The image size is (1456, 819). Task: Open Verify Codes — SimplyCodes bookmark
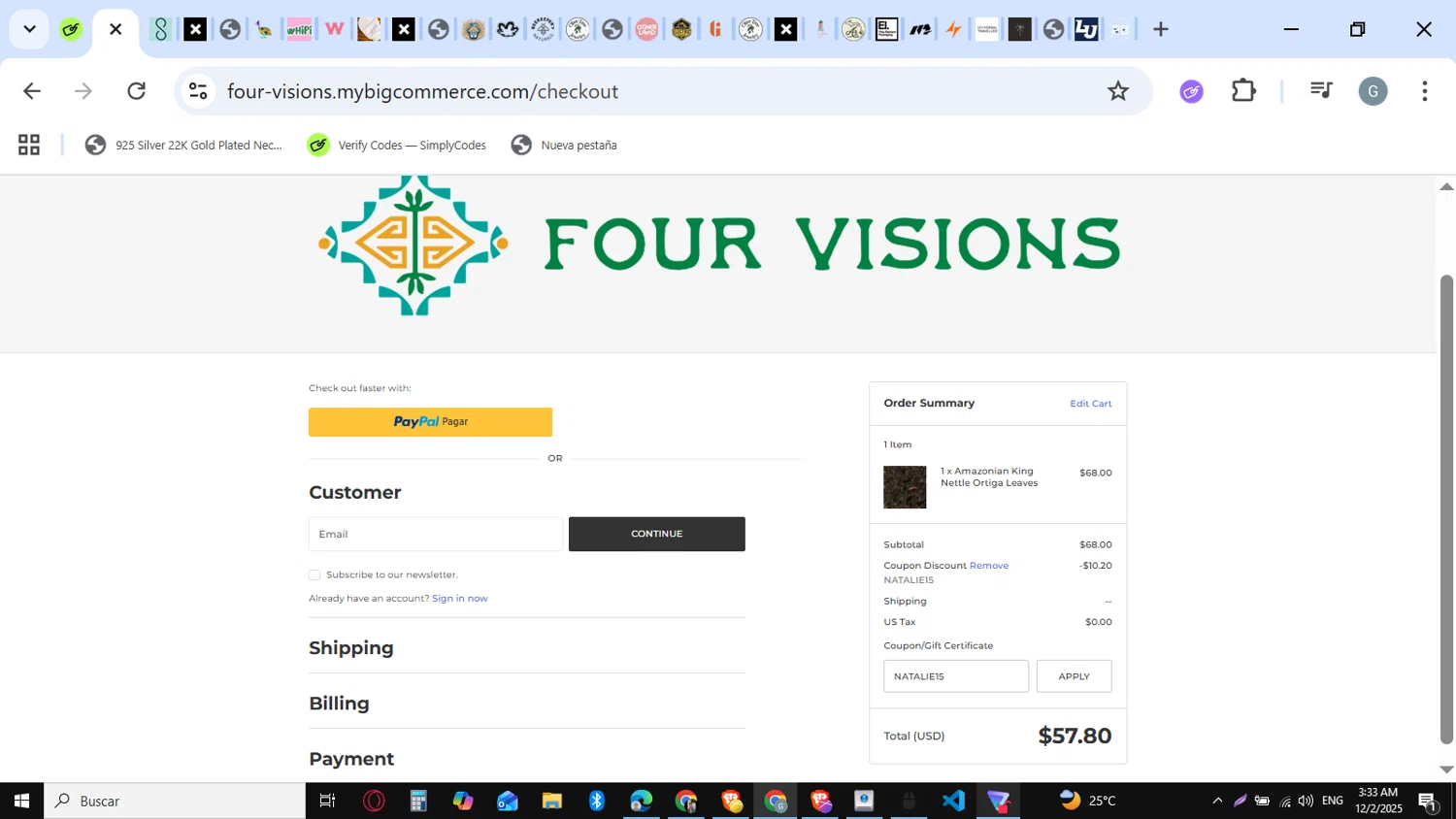396,145
